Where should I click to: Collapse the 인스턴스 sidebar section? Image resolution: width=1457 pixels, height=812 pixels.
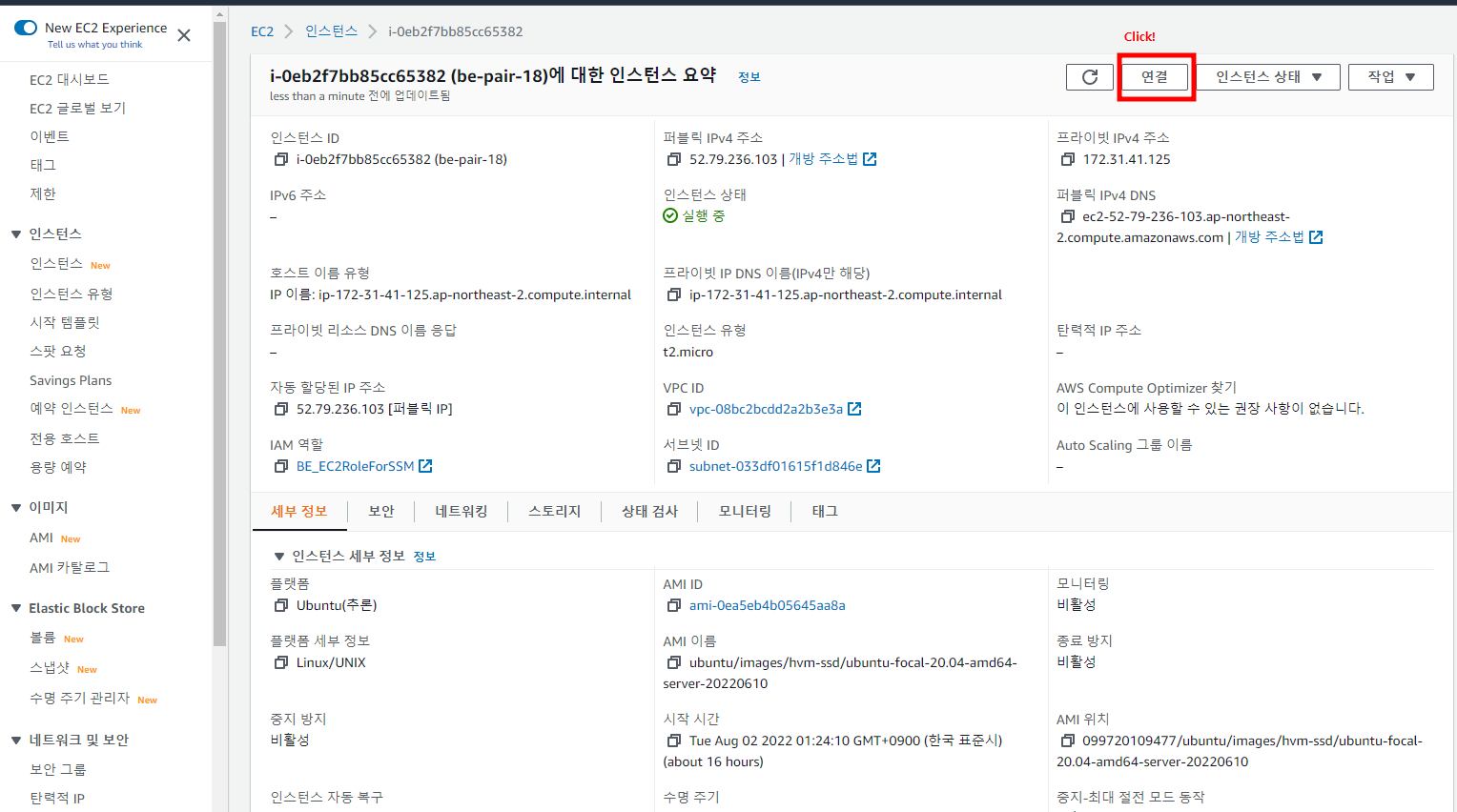coord(16,234)
